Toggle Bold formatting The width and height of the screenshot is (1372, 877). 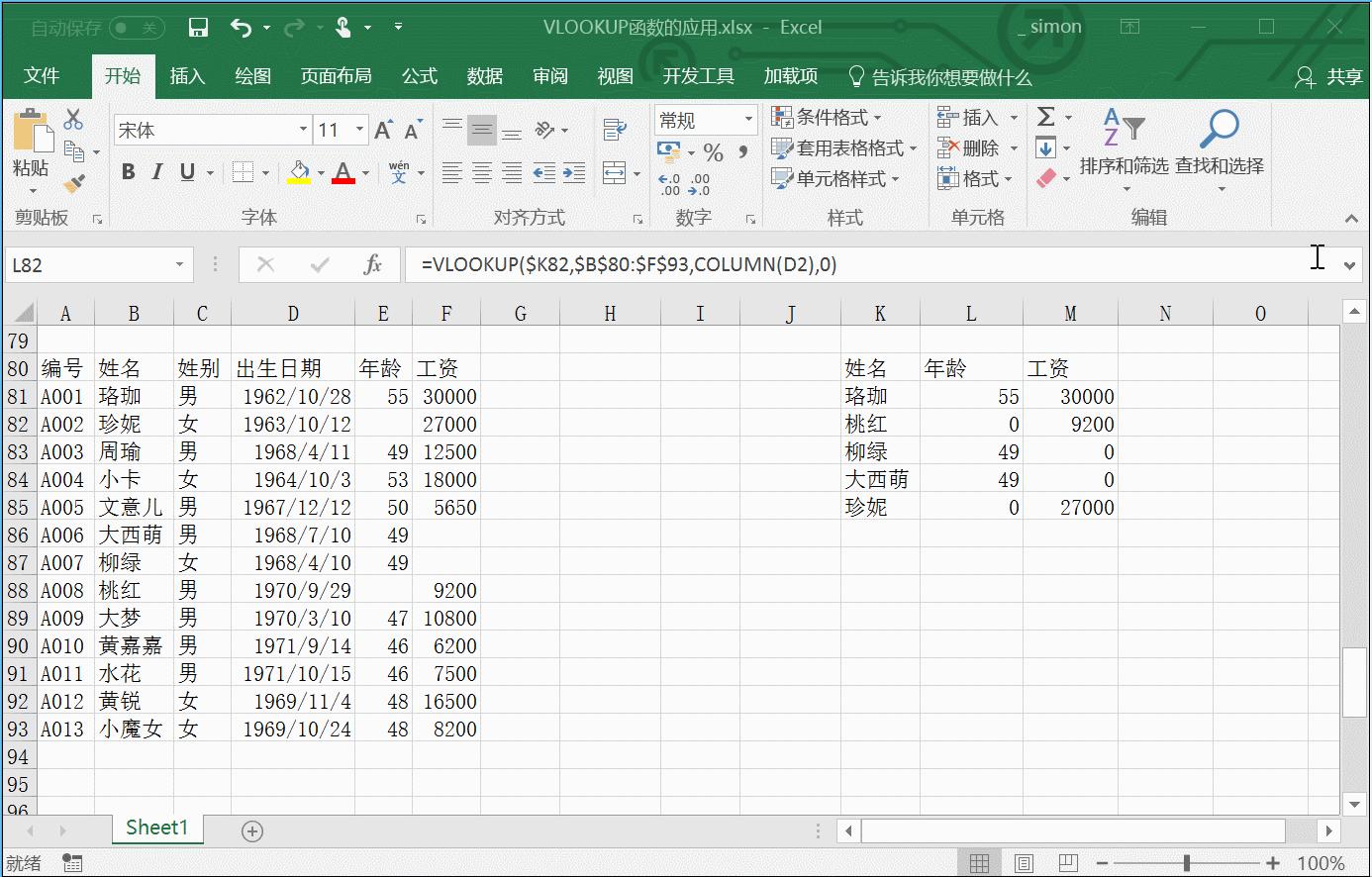pos(128,172)
